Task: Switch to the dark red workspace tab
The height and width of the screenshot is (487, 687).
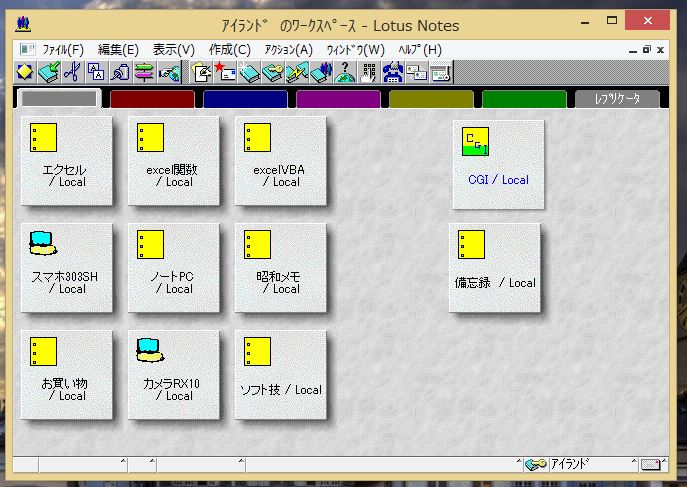Action: tap(151, 99)
